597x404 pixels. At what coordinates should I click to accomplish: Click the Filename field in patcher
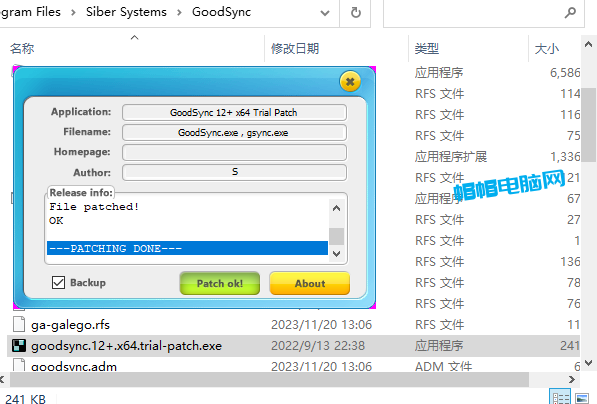[x=234, y=133]
